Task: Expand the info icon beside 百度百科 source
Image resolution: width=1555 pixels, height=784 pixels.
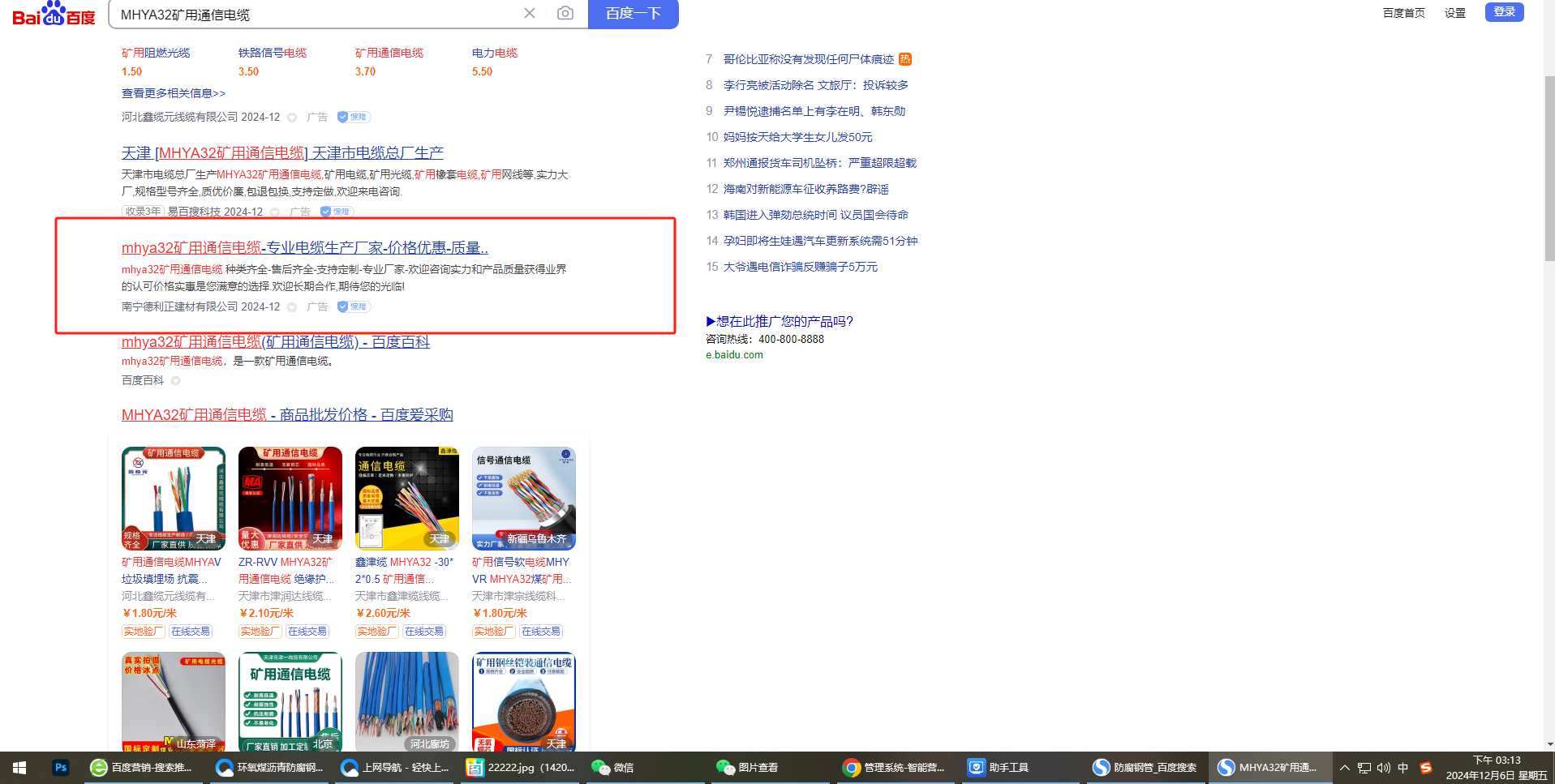Action: tap(176, 381)
